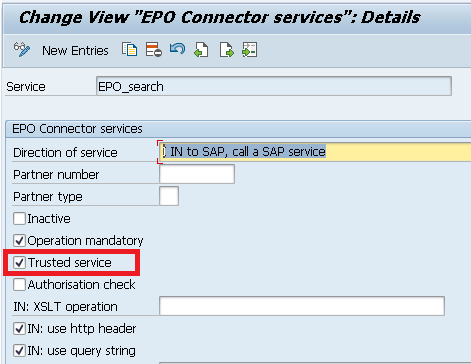Go to the Previous Entry icon

pyautogui.click(x=201, y=50)
